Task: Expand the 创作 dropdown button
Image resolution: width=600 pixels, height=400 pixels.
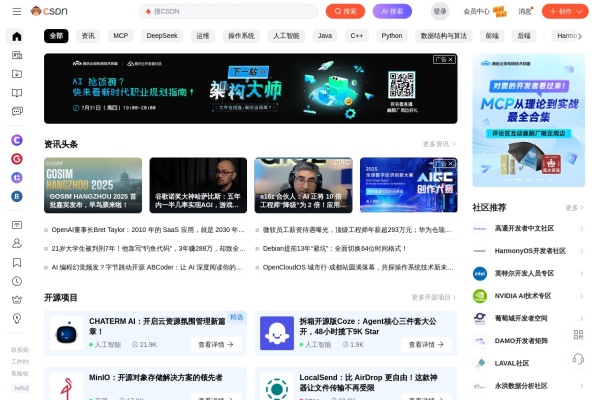Action: (565, 11)
